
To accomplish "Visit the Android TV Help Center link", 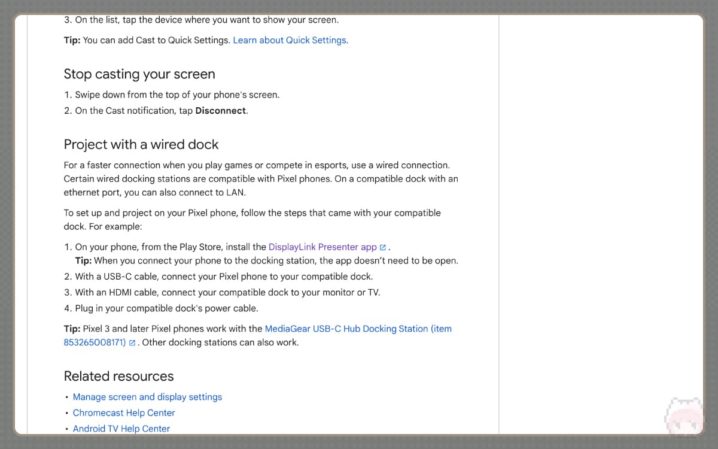I will tap(121, 428).
